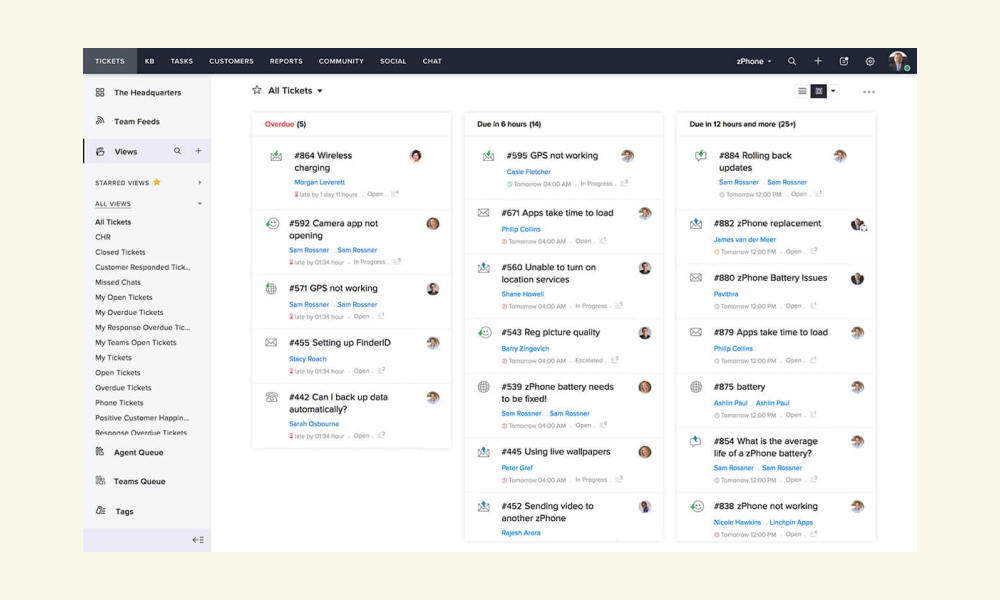This screenshot has height=600, width=1000.
Task: Open the view layout dropdown arrow
Action: [833, 91]
